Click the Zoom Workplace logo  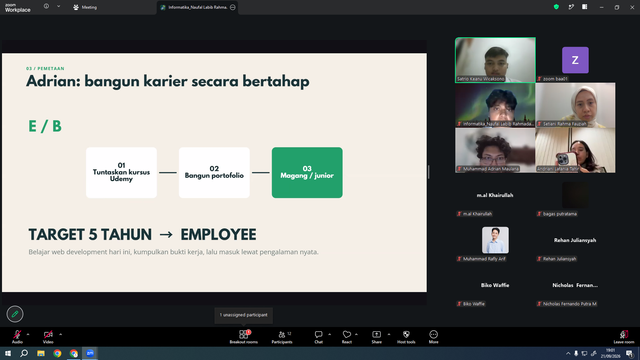18,7
